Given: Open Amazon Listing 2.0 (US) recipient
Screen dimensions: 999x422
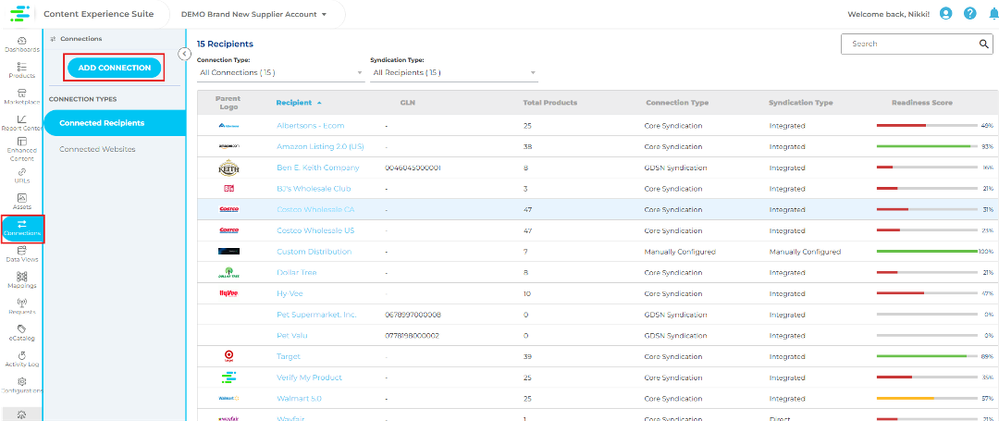Looking at the screenshot, I should pyautogui.click(x=320, y=147).
